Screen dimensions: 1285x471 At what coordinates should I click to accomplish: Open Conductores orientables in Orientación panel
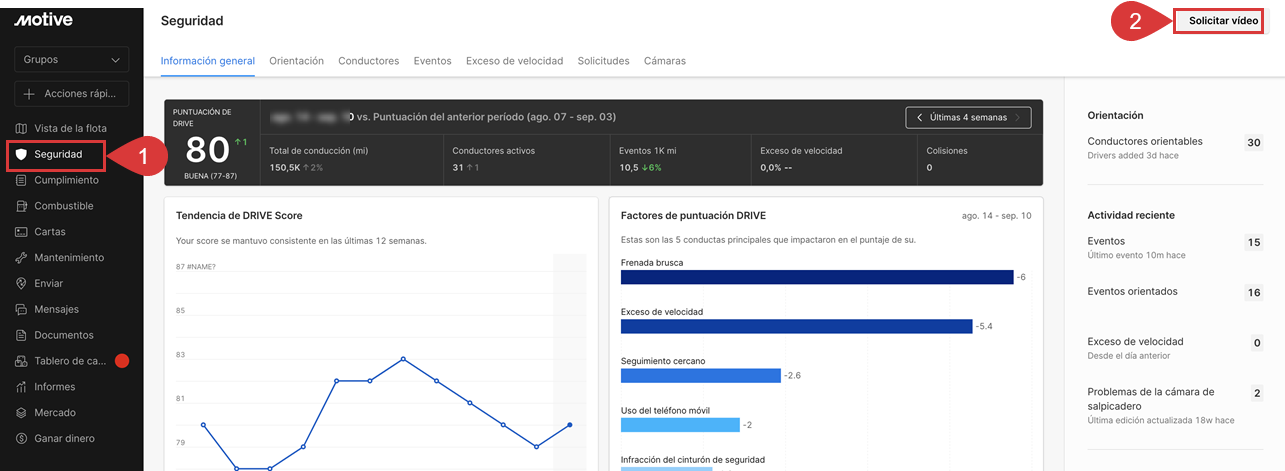tap(1144, 142)
